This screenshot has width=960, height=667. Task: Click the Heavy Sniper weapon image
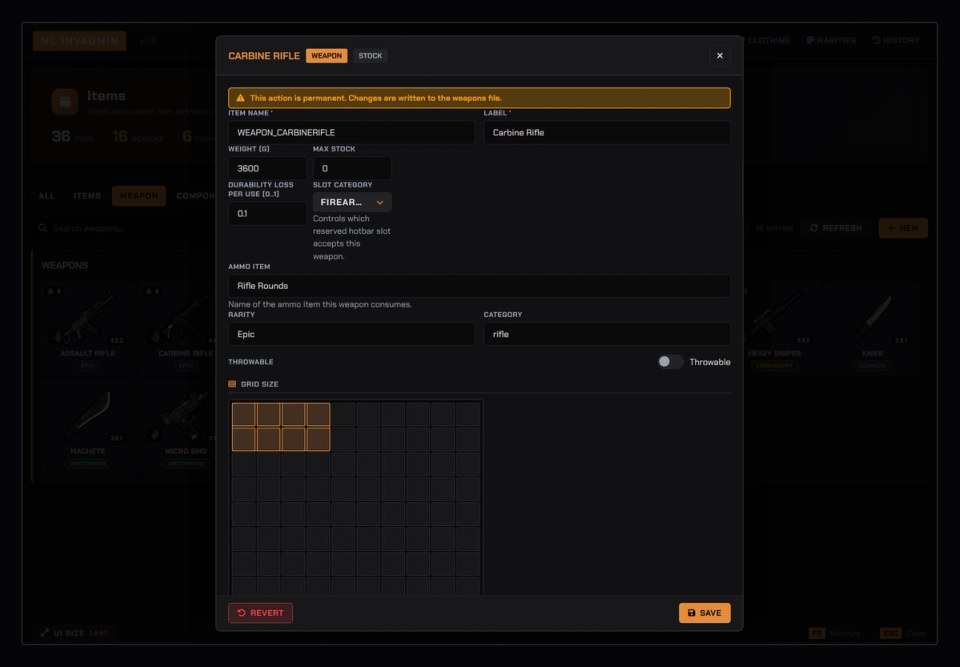point(775,317)
